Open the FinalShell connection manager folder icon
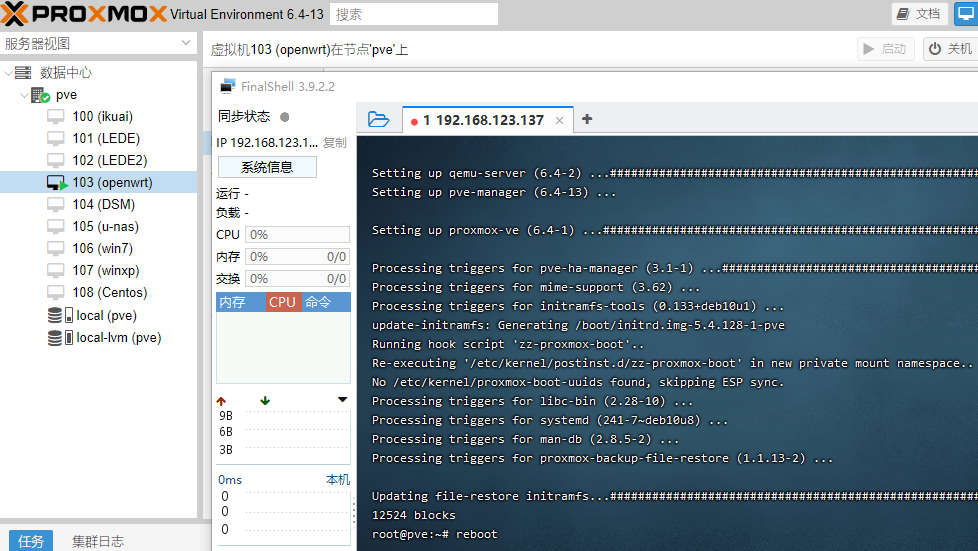The height and width of the screenshot is (551, 978). 378,119
